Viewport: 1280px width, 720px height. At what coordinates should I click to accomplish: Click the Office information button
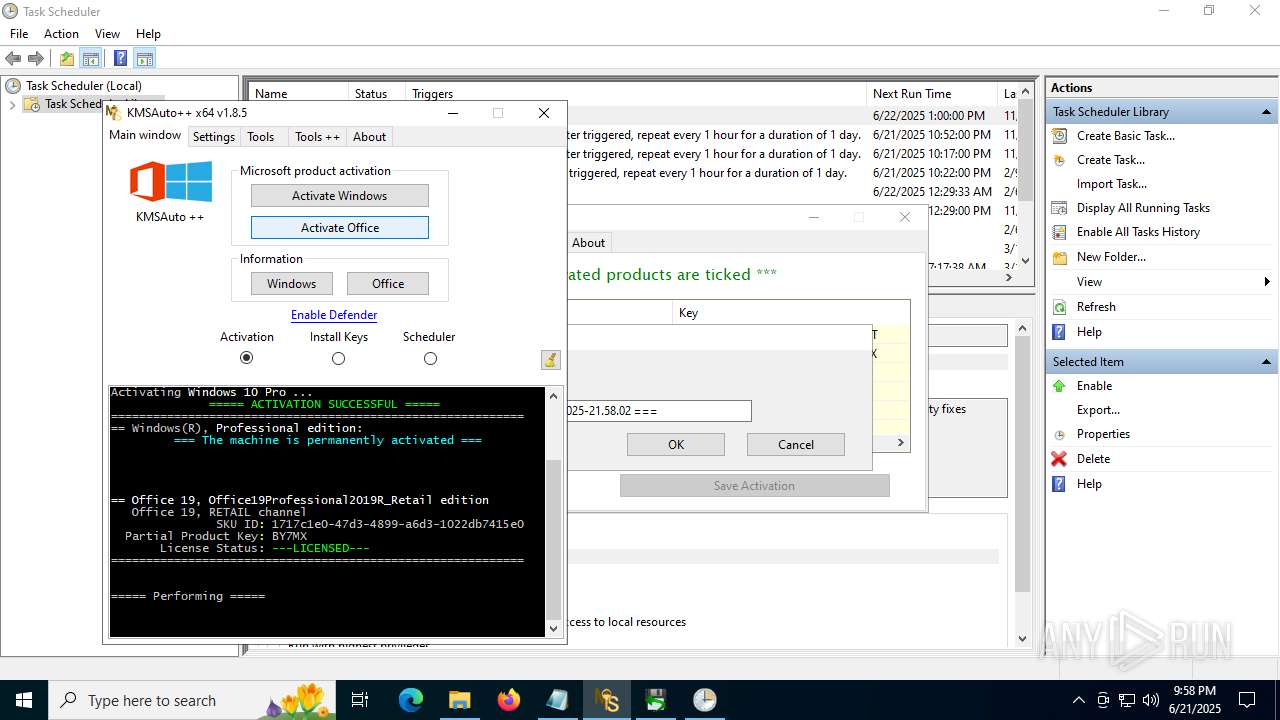point(388,284)
